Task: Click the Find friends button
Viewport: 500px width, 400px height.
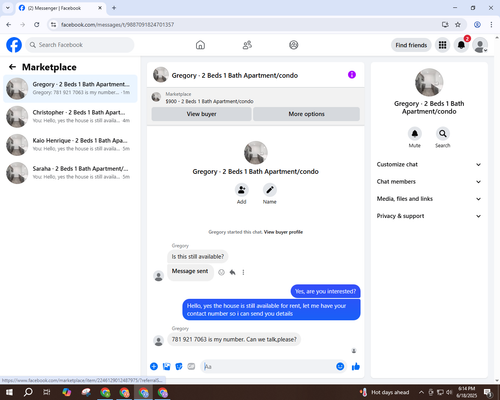Action: (411, 45)
